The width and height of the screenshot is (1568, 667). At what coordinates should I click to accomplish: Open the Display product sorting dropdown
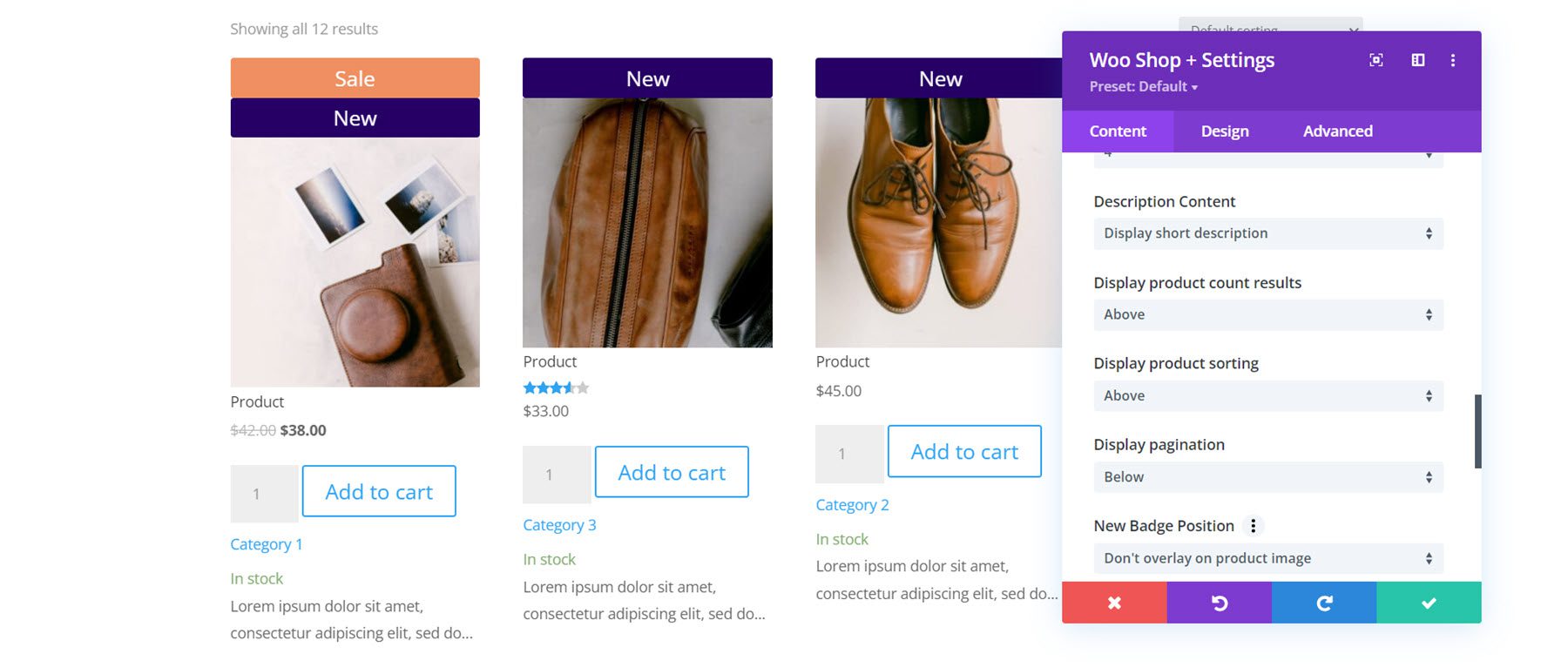[x=1267, y=396]
